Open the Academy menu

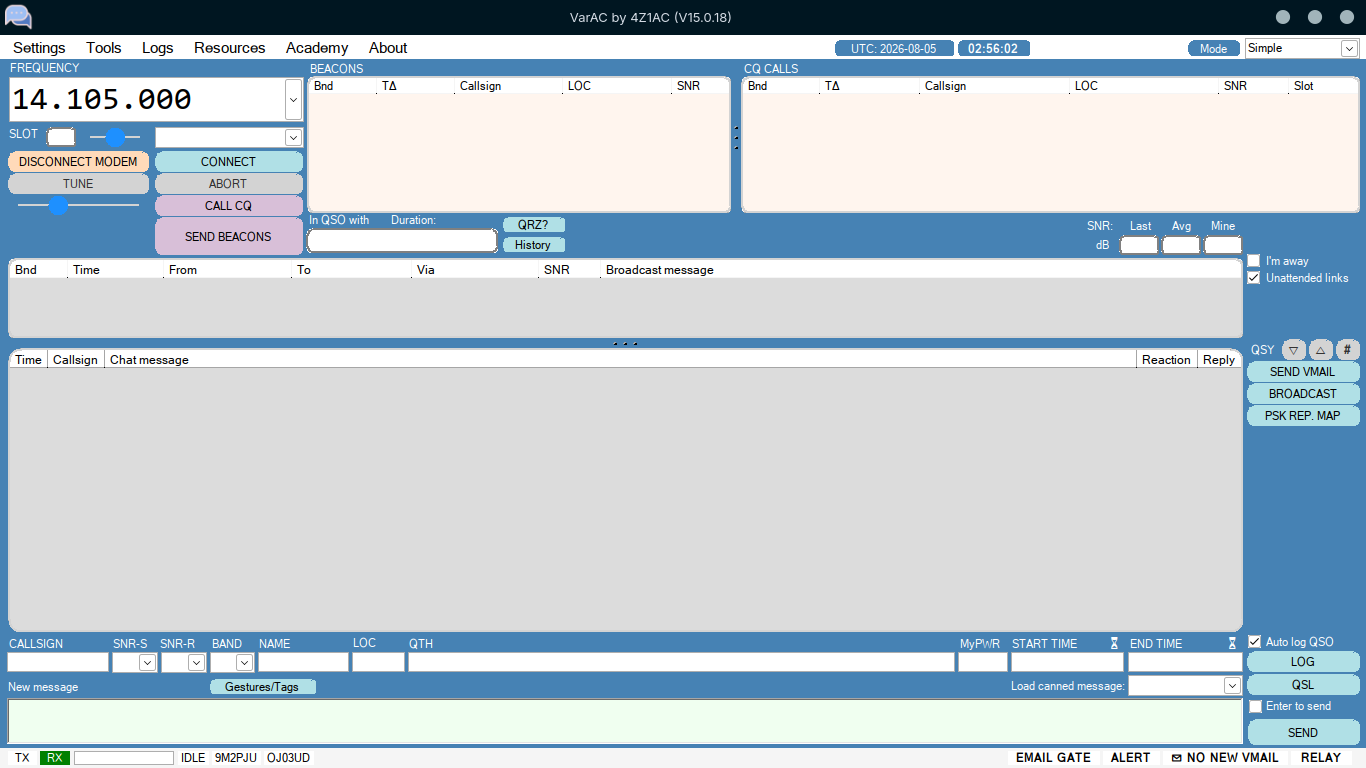click(x=317, y=48)
